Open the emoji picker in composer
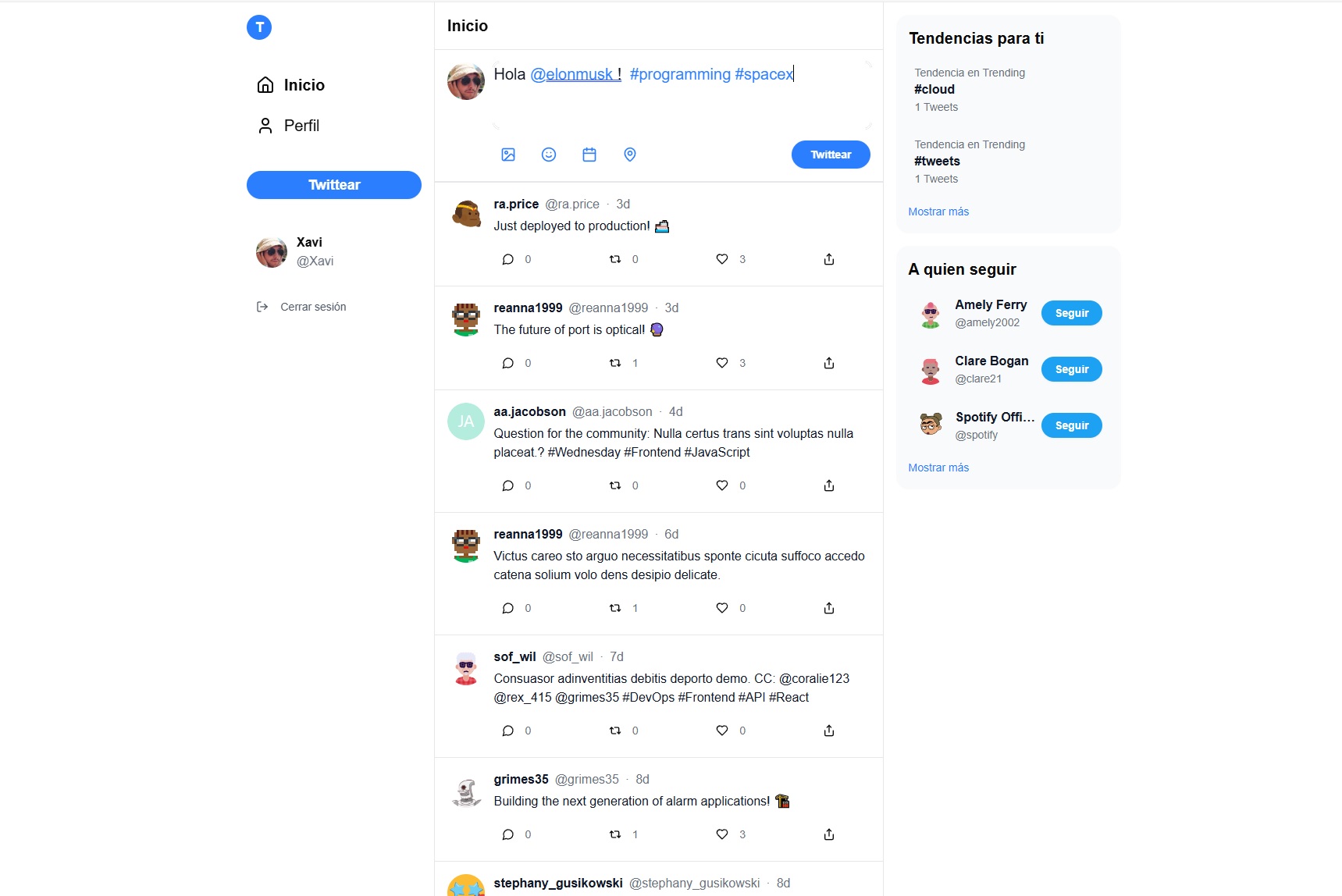Viewport: 1342px width, 896px height. click(x=549, y=155)
